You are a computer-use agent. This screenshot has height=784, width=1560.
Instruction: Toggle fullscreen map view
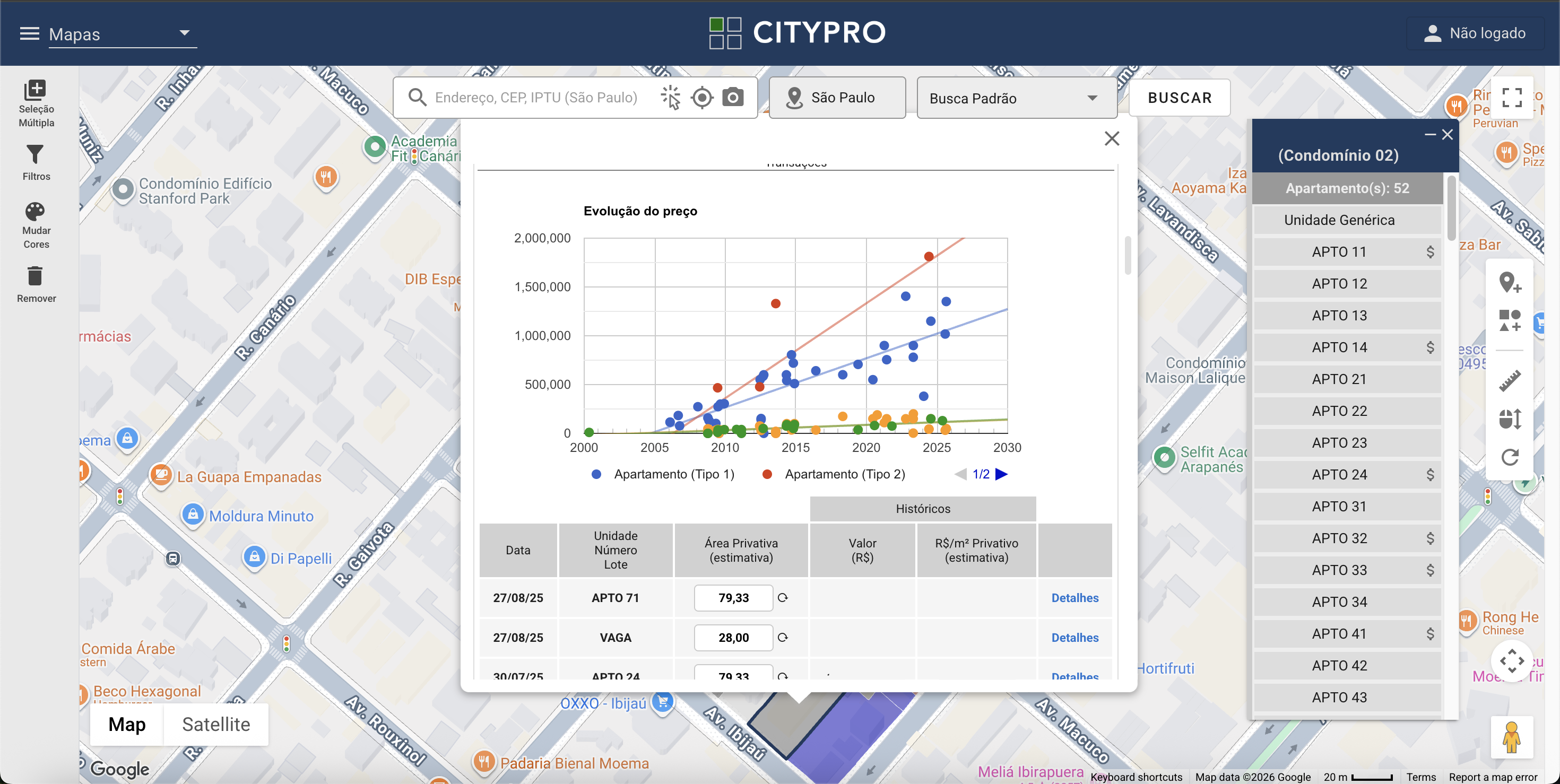coord(1512,98)
